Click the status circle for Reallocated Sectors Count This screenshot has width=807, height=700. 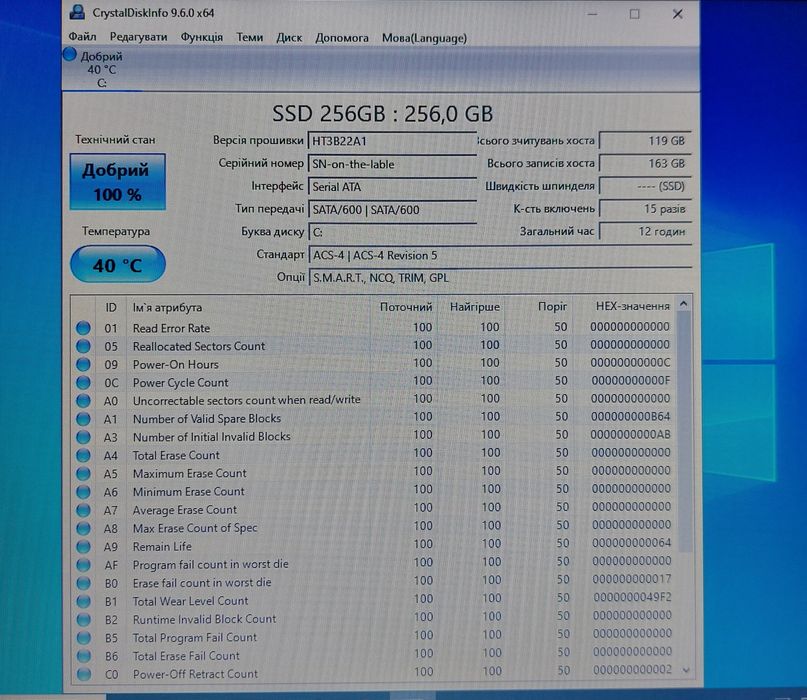coord(83,346)
